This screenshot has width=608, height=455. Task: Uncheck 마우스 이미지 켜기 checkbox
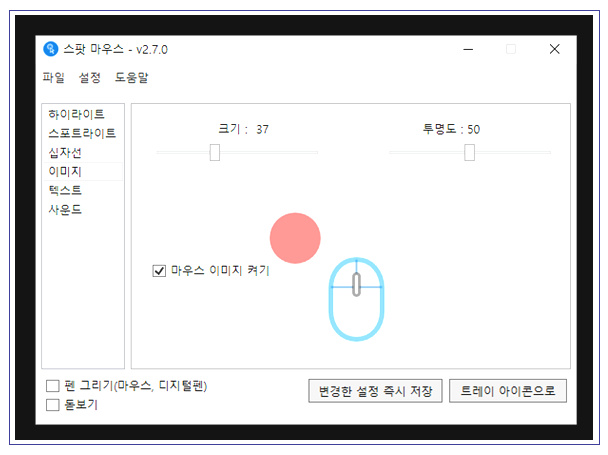(x=159, y=270)
